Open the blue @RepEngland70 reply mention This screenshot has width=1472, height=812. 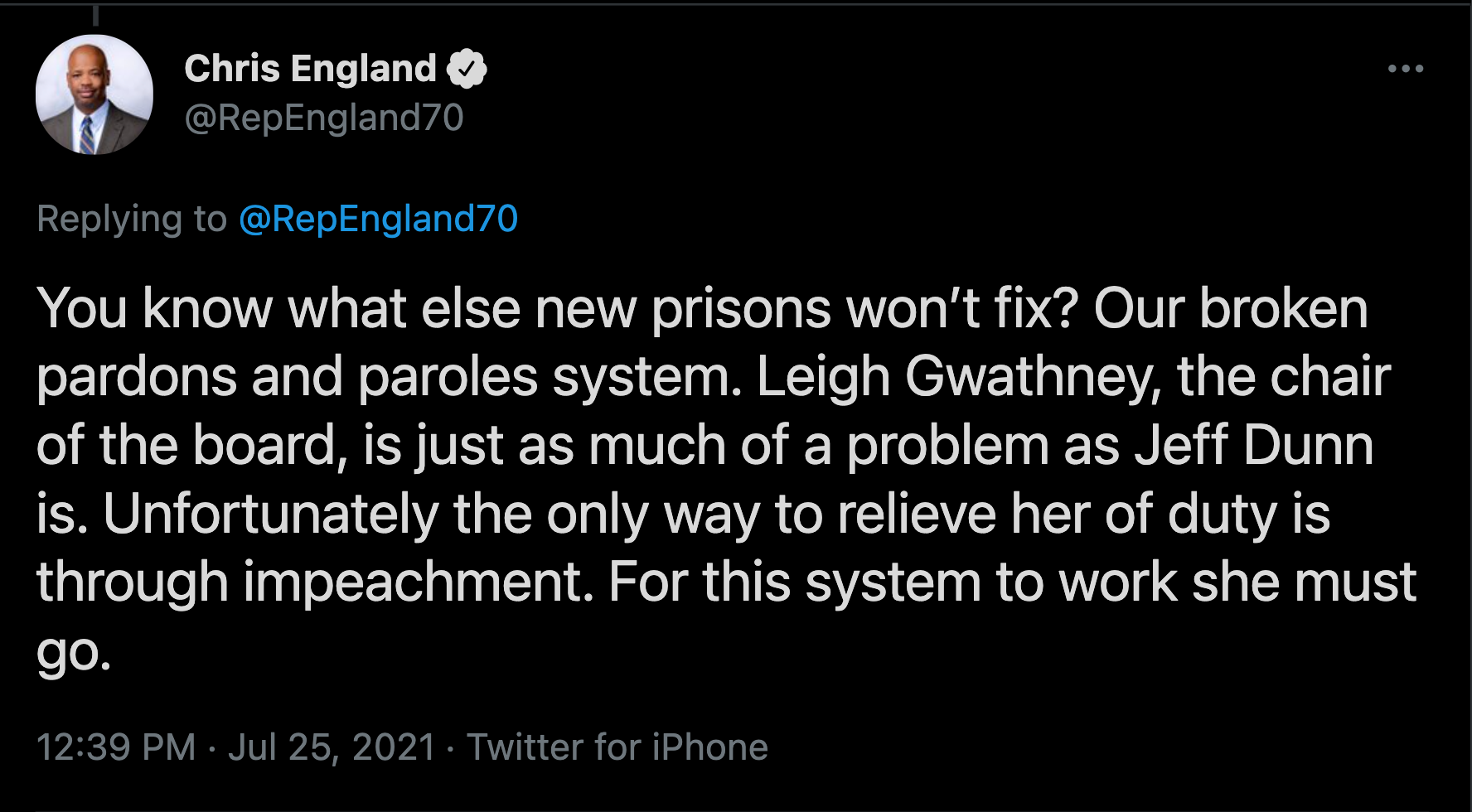(x=378, y=219)
